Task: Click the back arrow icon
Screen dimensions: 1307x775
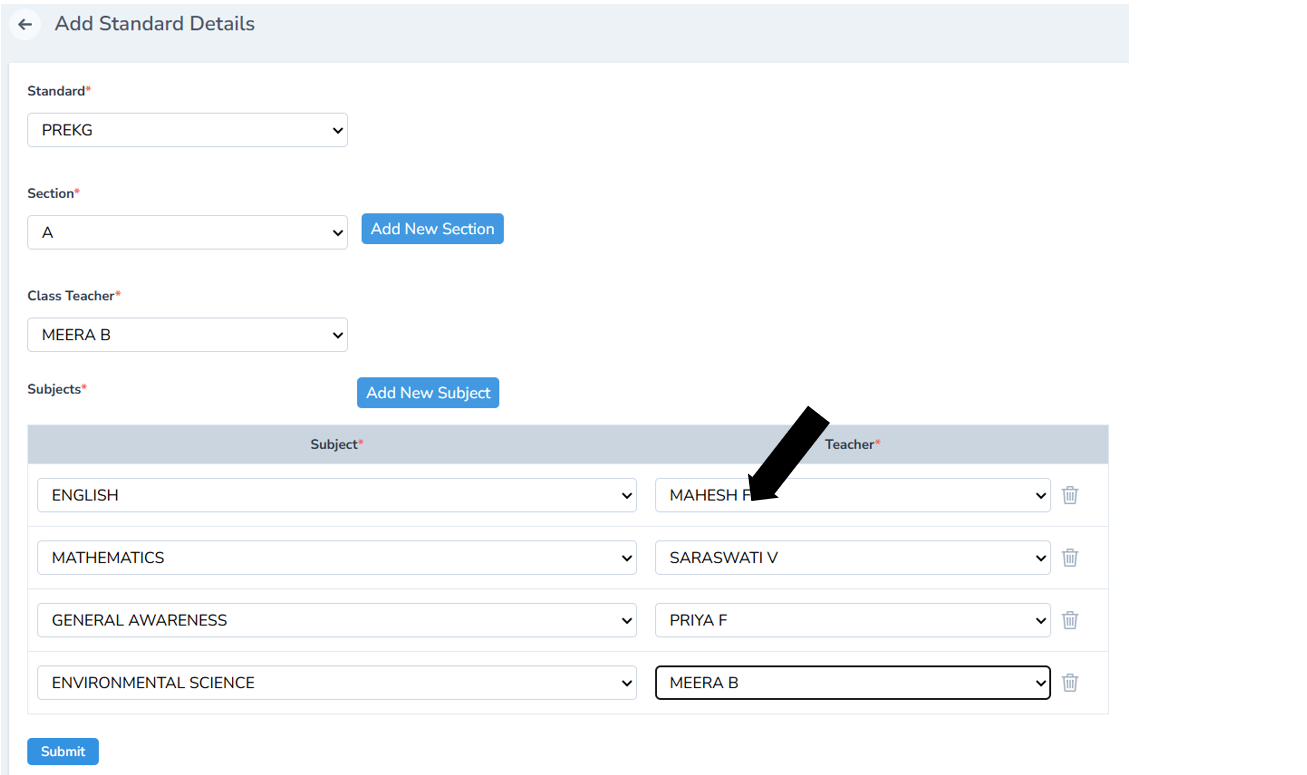Action: pos(25,24)
